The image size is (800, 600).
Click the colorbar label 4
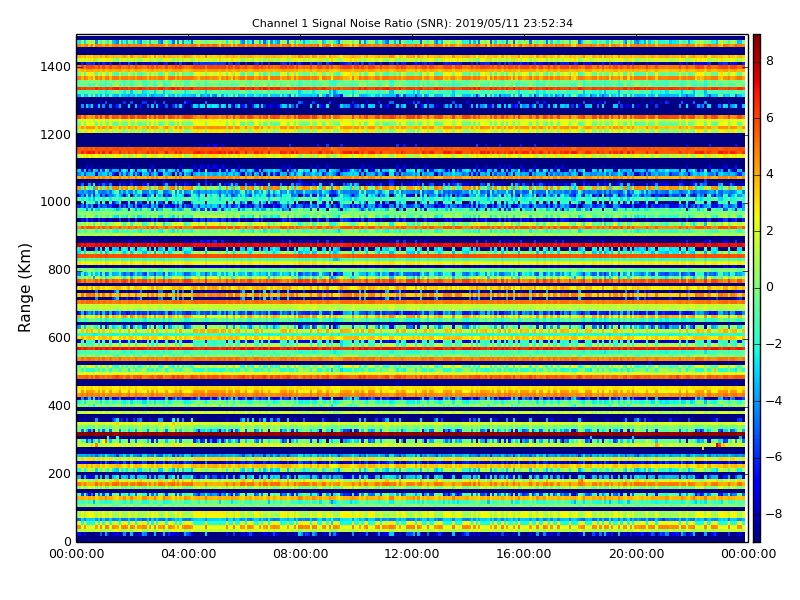(770, 174)
